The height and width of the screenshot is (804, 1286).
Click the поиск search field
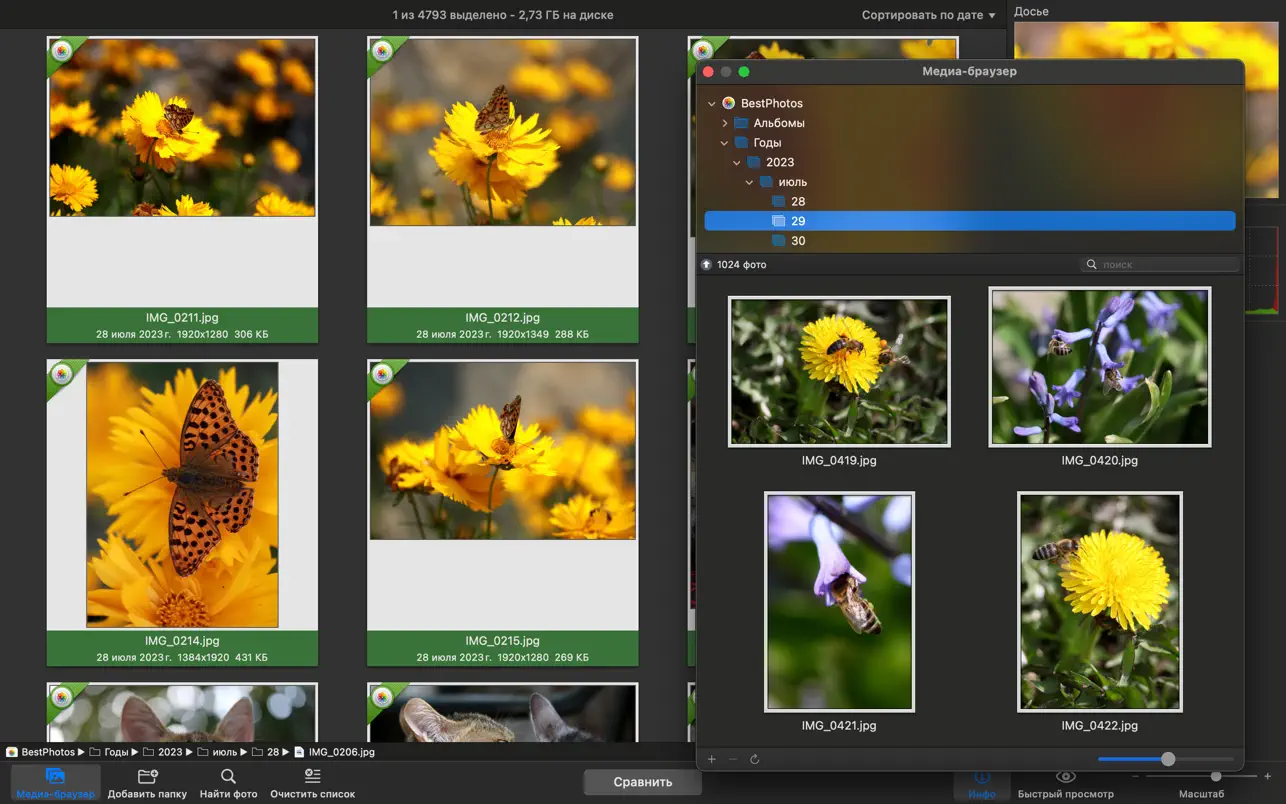click(1160, 265)
